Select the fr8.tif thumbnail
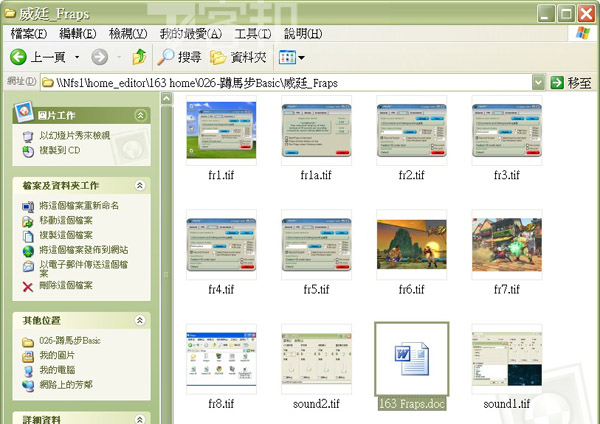 221,359
